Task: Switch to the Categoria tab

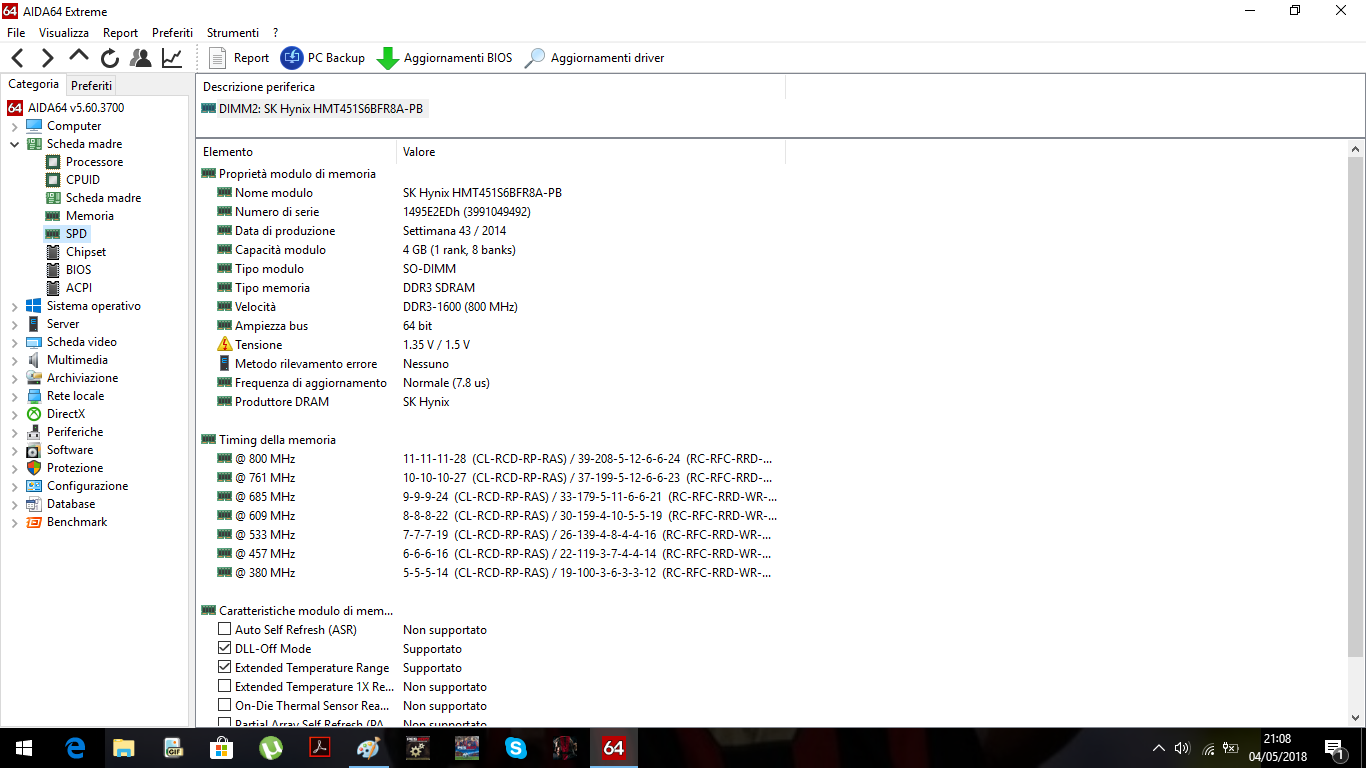Action: [x=33, y=85]
